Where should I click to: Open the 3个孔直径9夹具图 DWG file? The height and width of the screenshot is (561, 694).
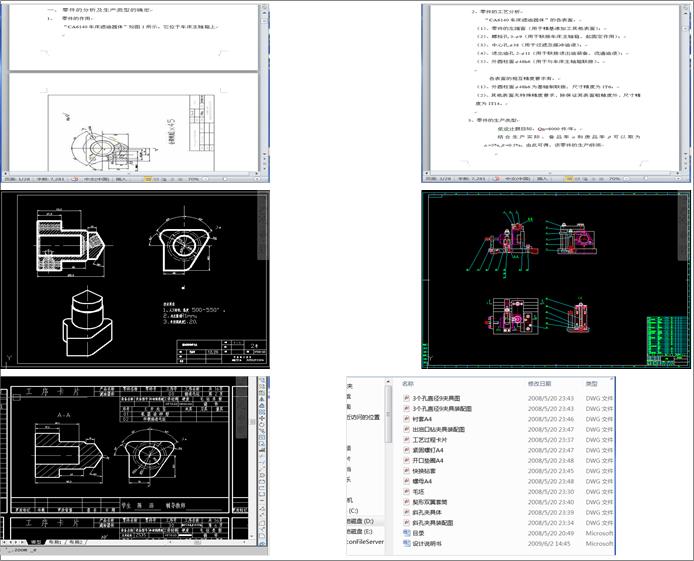click(x=436, y=398)
